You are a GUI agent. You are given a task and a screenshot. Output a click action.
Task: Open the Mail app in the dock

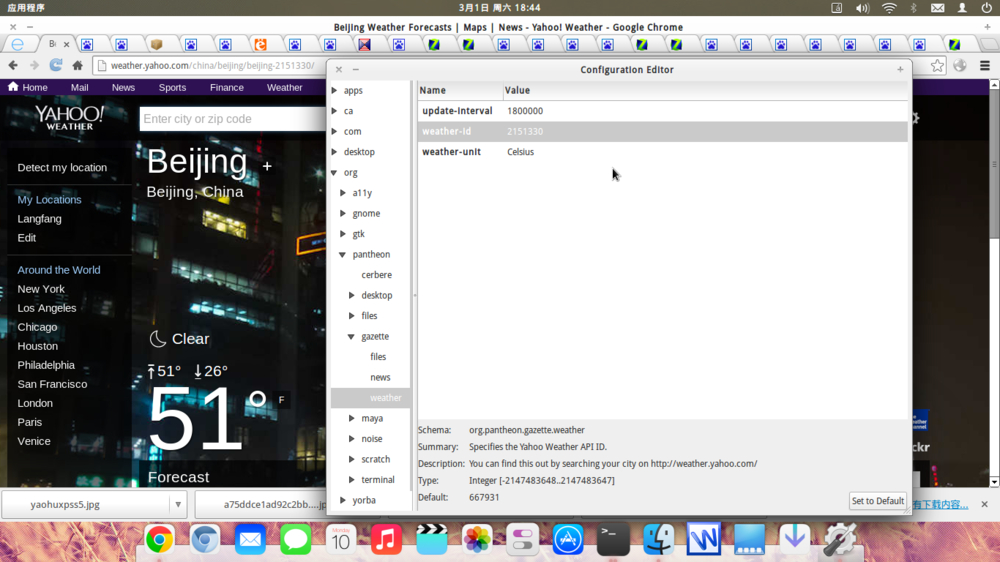[250, 540]
